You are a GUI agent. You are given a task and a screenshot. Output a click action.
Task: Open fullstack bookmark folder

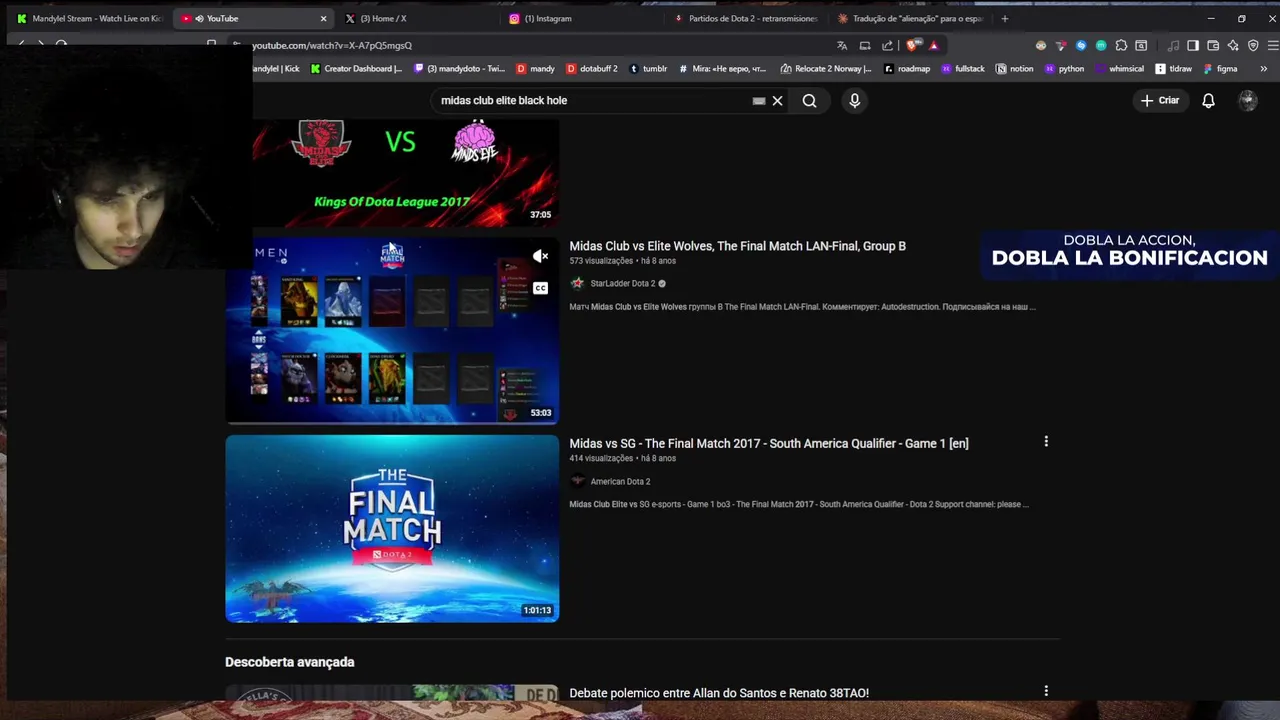(x=963, y=69)
